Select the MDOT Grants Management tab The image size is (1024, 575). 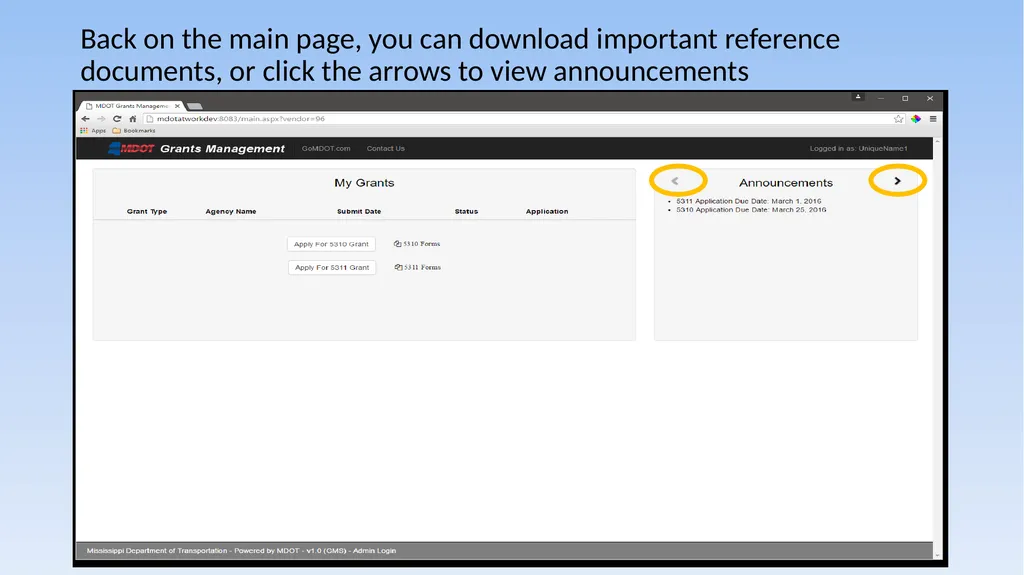(x=129, y=106)
